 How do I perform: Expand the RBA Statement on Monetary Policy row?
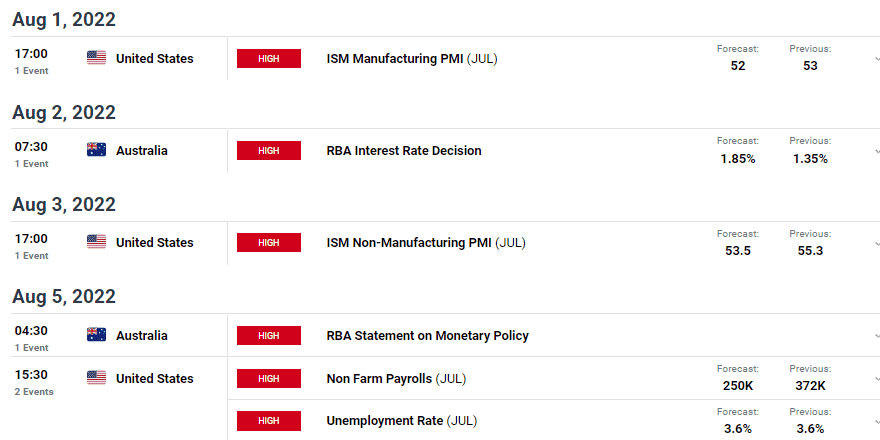point(877,336)
